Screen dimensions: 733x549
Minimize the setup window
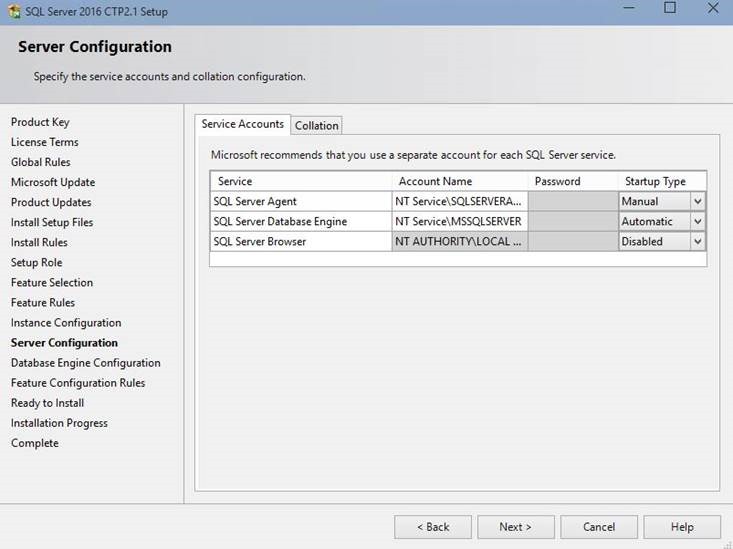coord(629,8)
